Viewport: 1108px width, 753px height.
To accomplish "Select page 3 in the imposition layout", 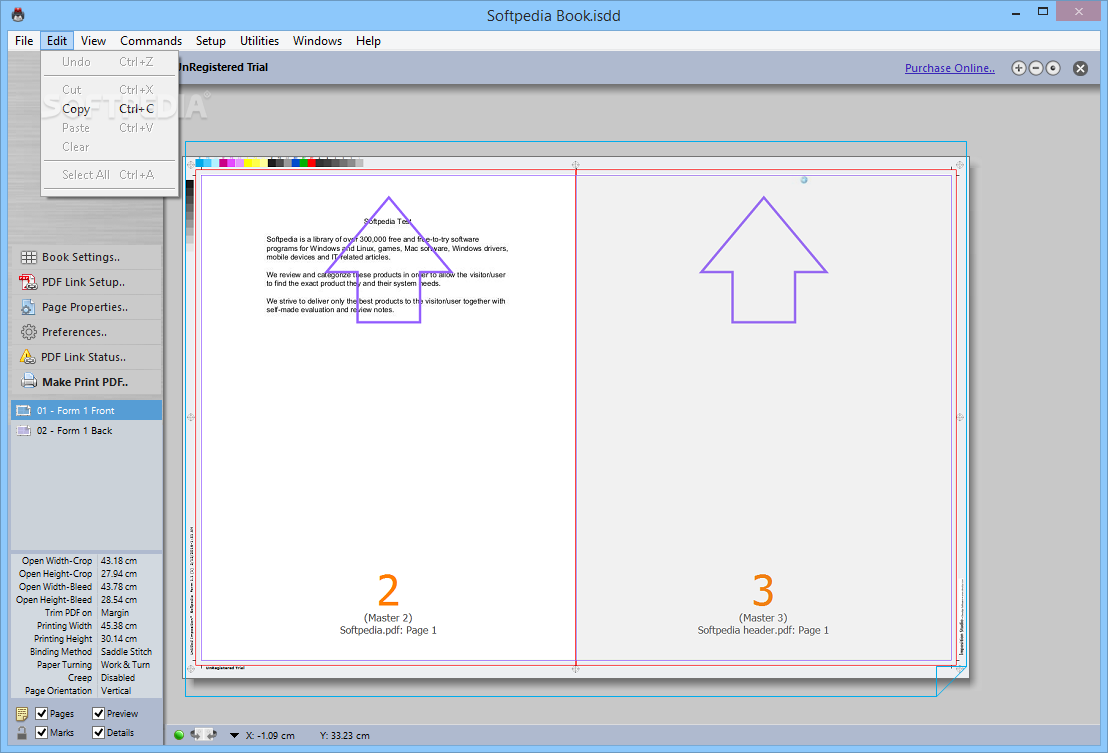I will [x=763, y=418].
